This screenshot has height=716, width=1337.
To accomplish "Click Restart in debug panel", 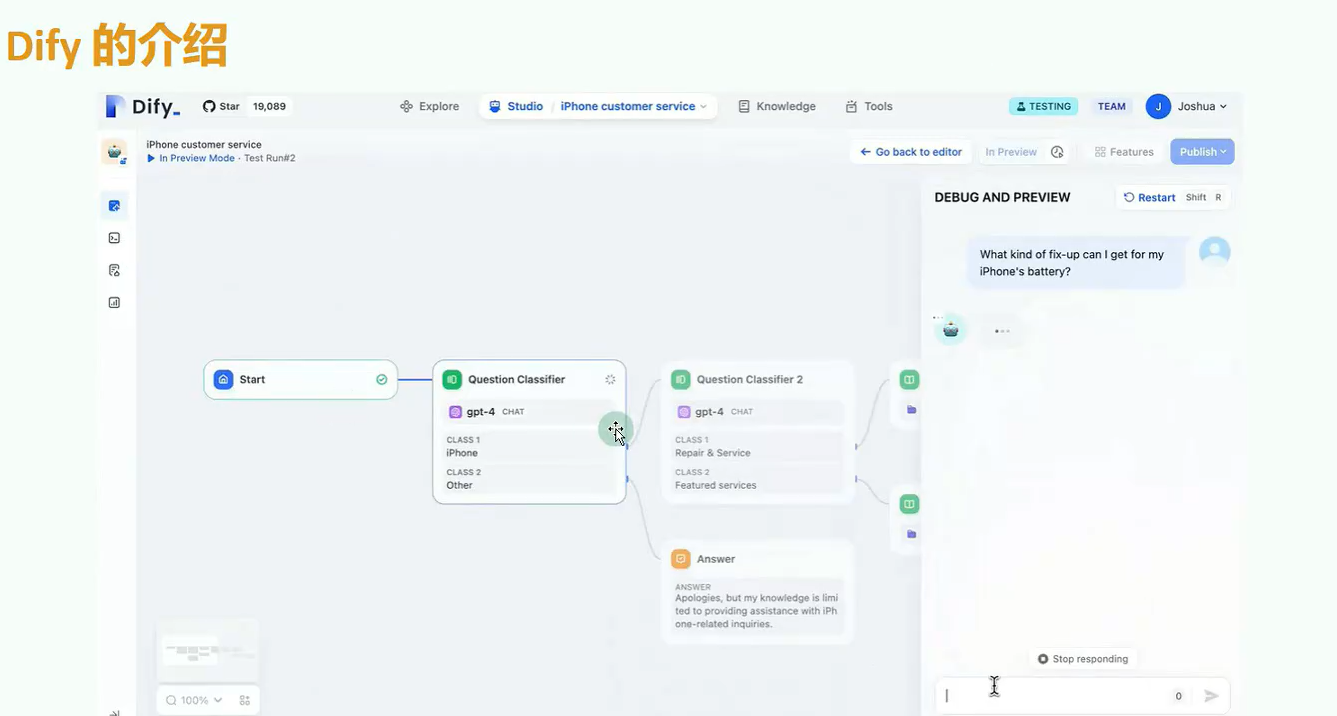I will tap(1149, 197).
